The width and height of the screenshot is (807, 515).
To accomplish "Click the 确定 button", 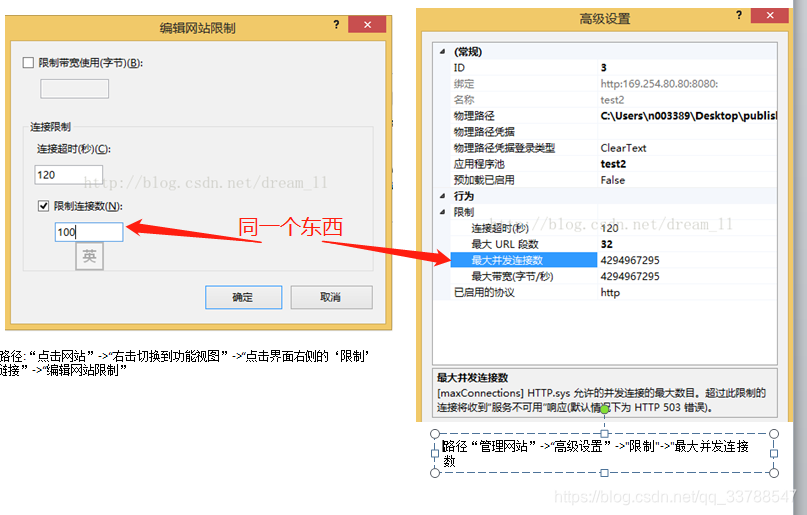I will (243, 297).
